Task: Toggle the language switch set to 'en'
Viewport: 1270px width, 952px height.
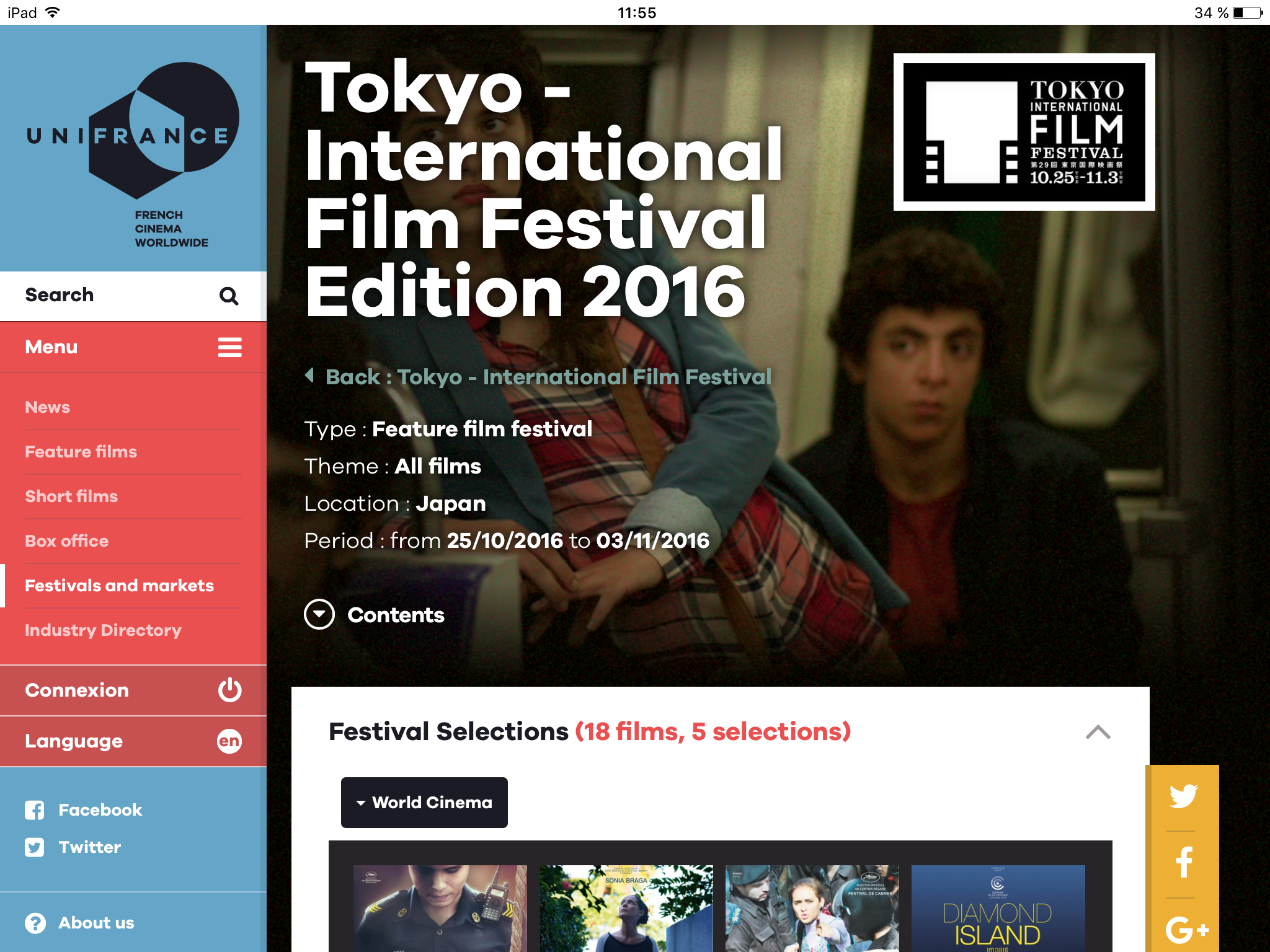Action: point(229,741)
